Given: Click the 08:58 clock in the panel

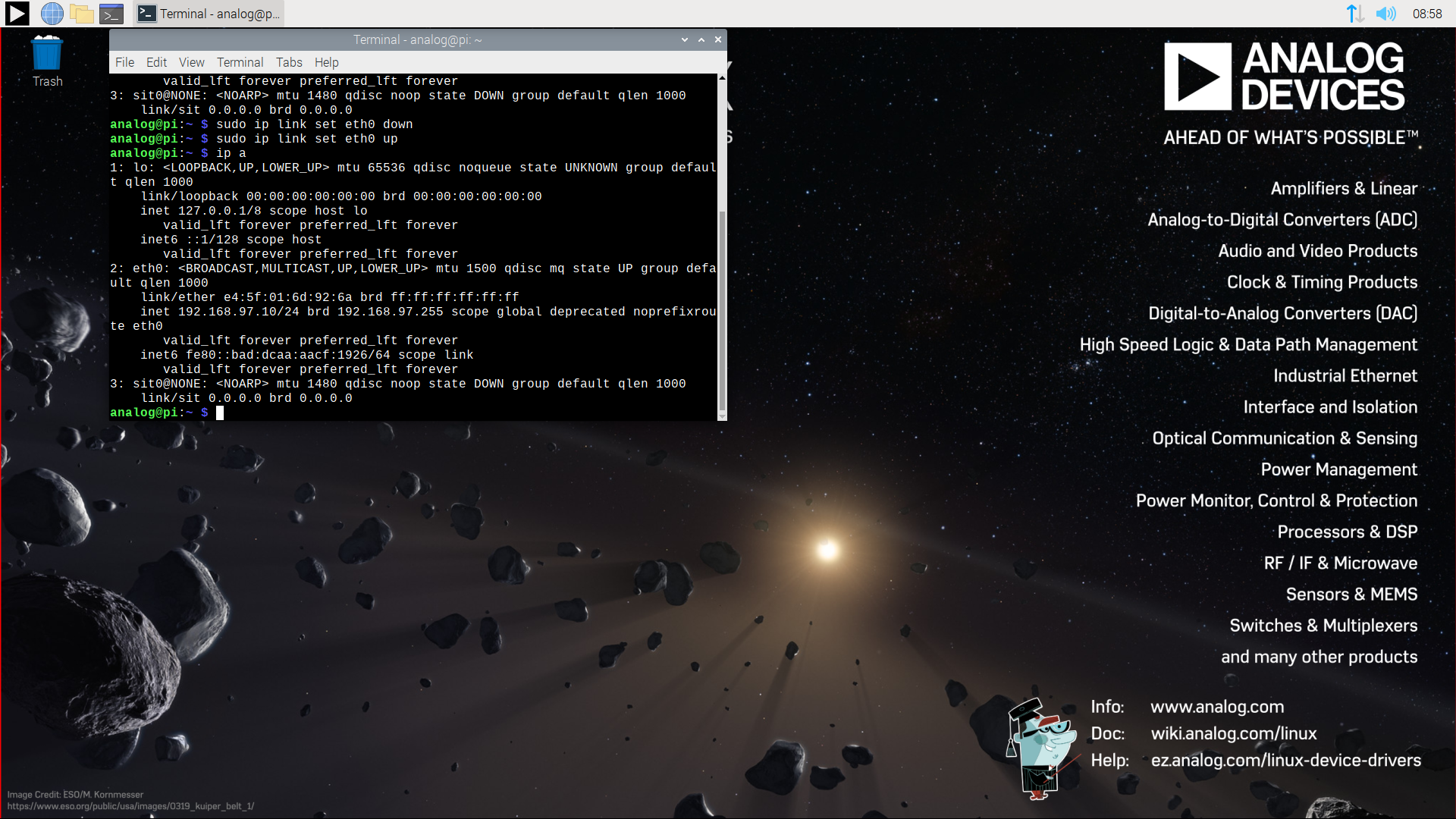Looking at the screenshot, I should 1426,13.
